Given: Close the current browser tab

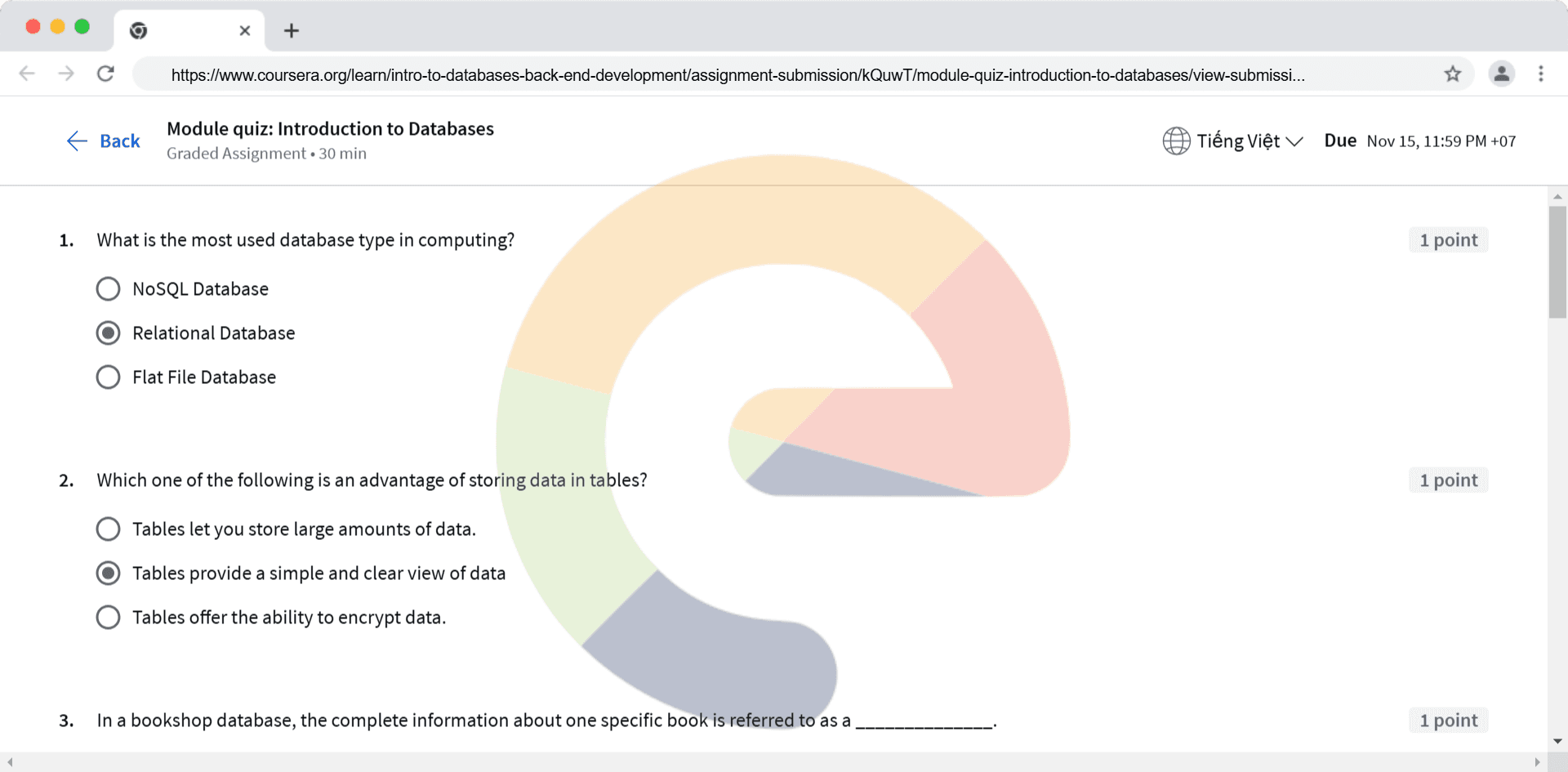Looking at the screenshot, I should click(244, 31).
